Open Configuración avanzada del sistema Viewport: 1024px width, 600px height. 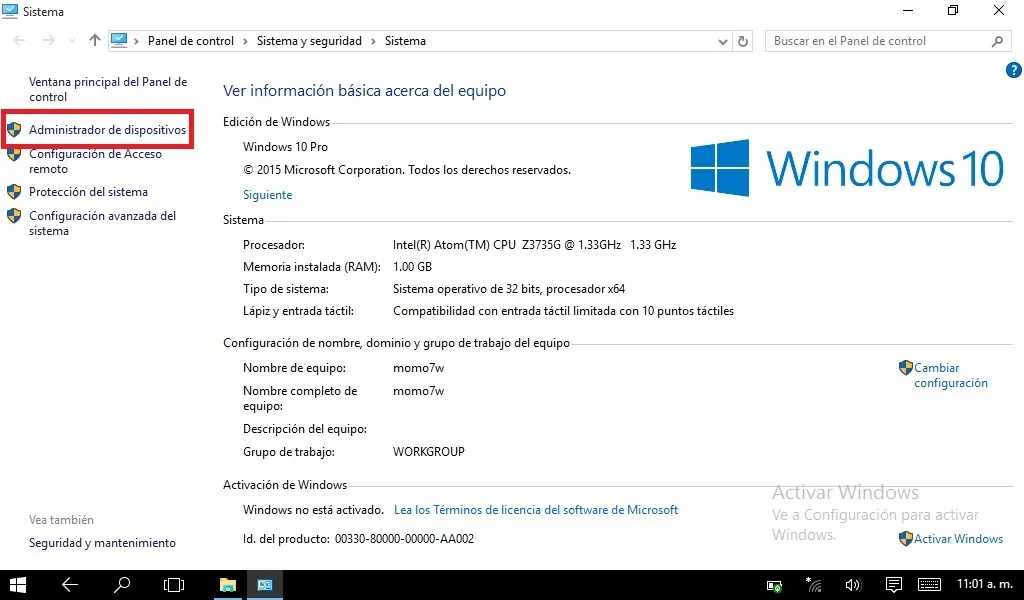click(103, 223)
